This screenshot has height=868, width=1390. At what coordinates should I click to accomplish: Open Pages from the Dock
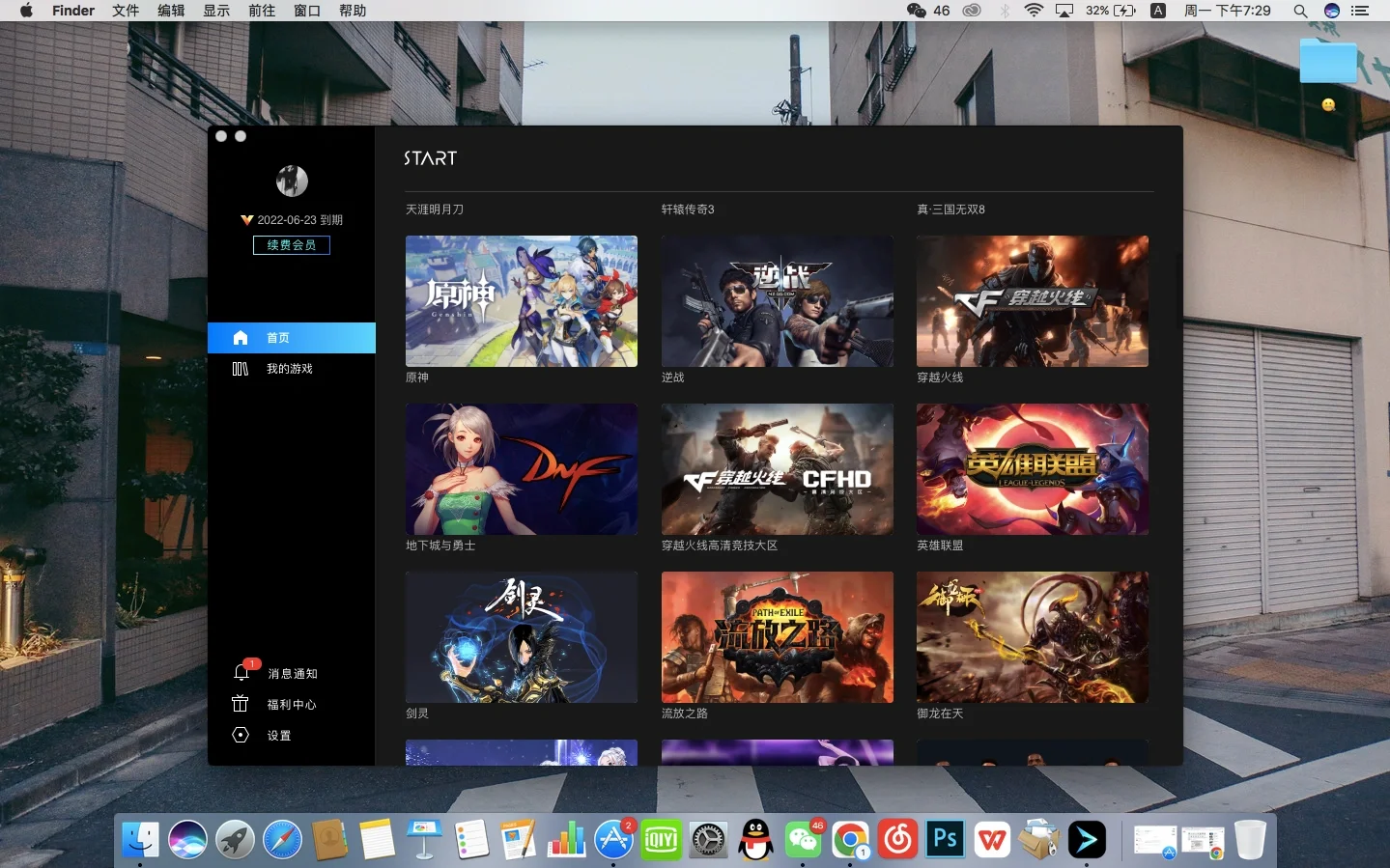(519, 840)
